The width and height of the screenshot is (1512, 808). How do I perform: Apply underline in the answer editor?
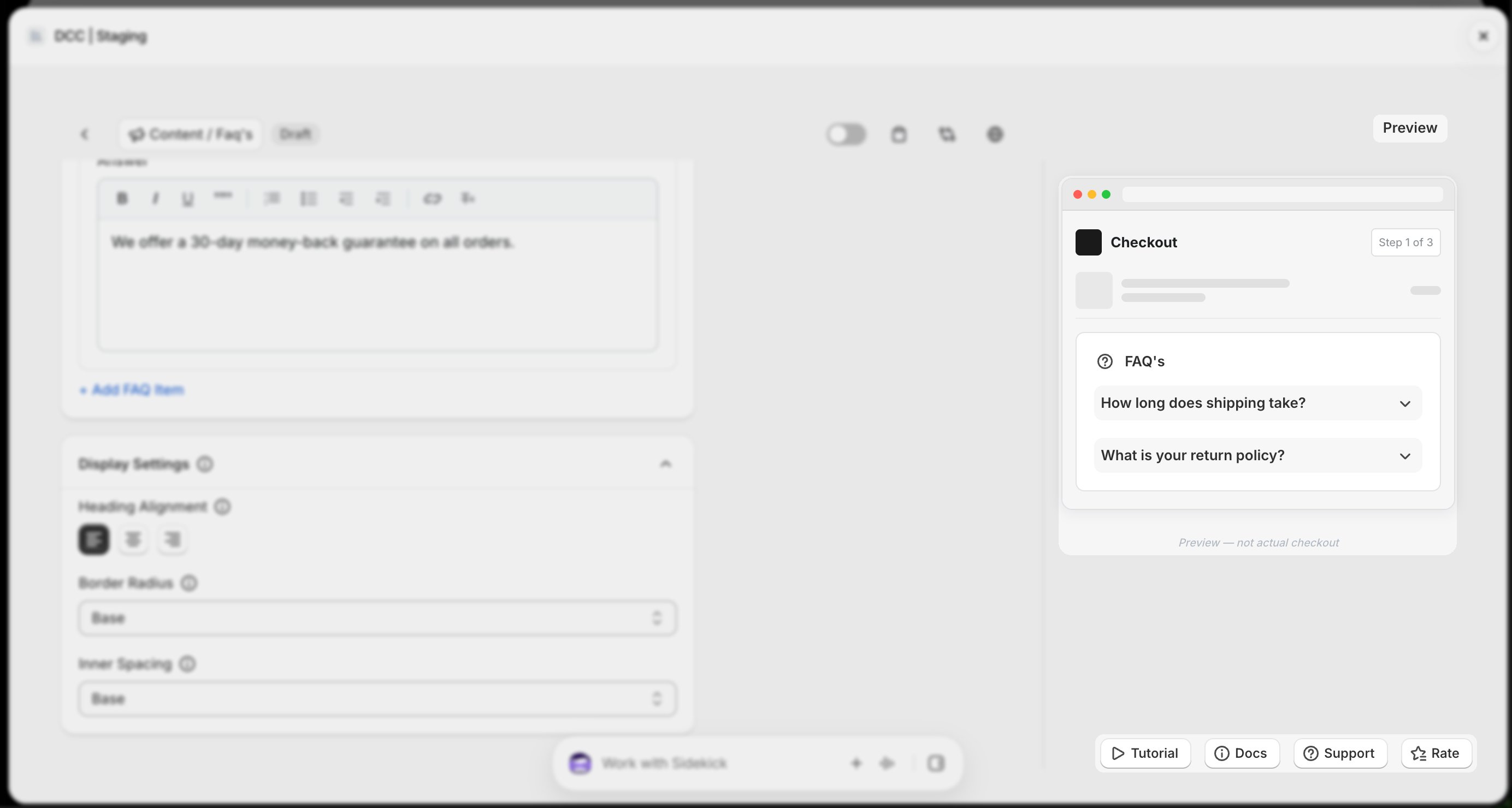click(x=188, y=199)
